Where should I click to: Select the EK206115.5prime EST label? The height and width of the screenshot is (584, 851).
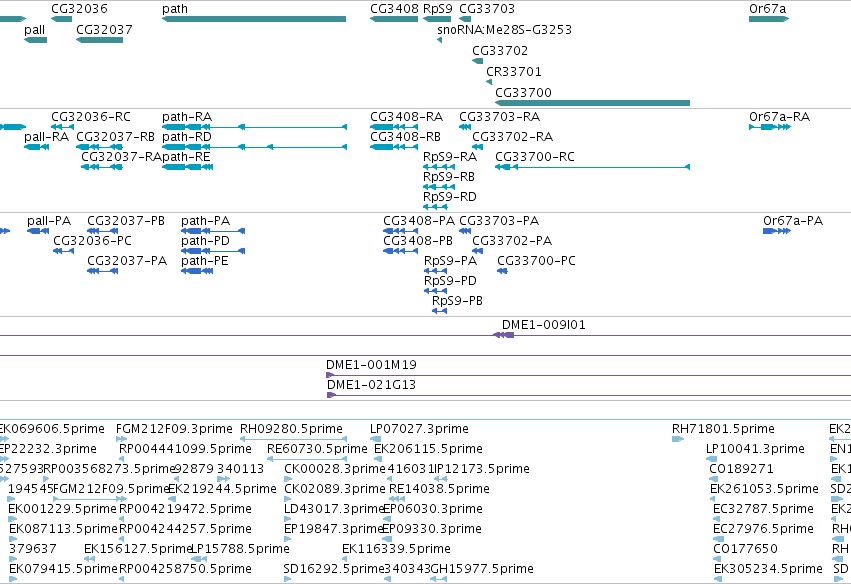(x=428, y=449)
